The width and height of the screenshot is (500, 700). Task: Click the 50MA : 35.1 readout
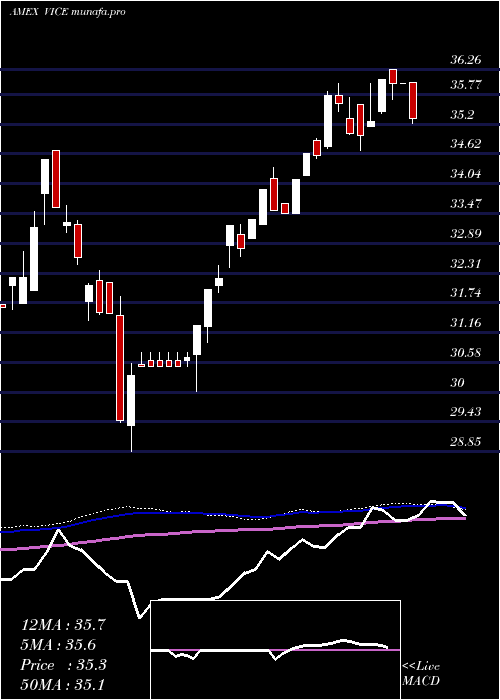tap(62, 684)
